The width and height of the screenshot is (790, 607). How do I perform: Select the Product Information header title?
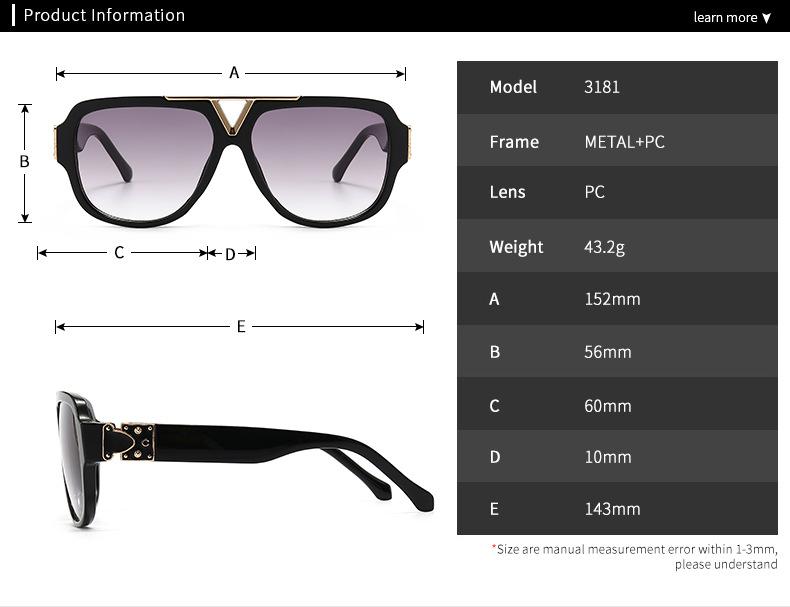click(x=104, y=15)
